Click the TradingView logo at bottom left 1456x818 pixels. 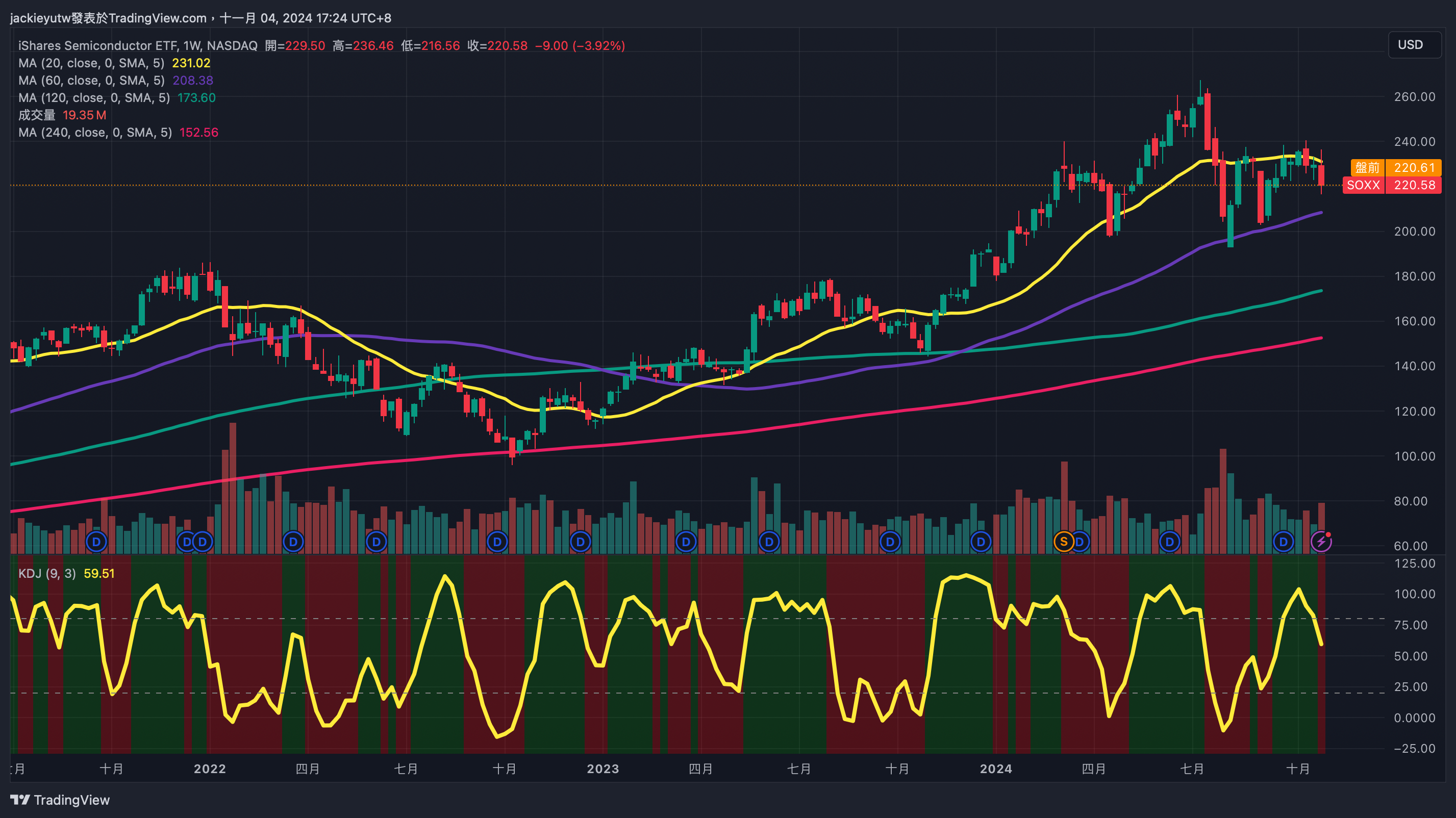pyautogui.click(x=60, y=799)
